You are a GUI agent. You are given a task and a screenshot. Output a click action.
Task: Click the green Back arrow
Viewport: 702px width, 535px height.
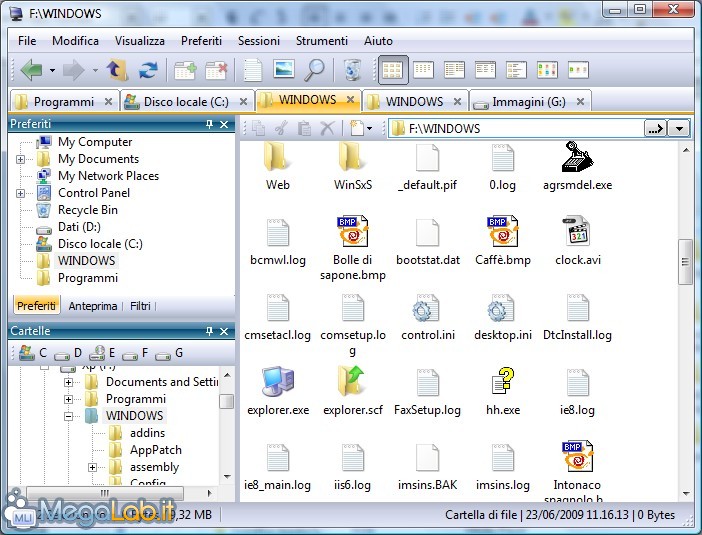click(x=31, y=70)
